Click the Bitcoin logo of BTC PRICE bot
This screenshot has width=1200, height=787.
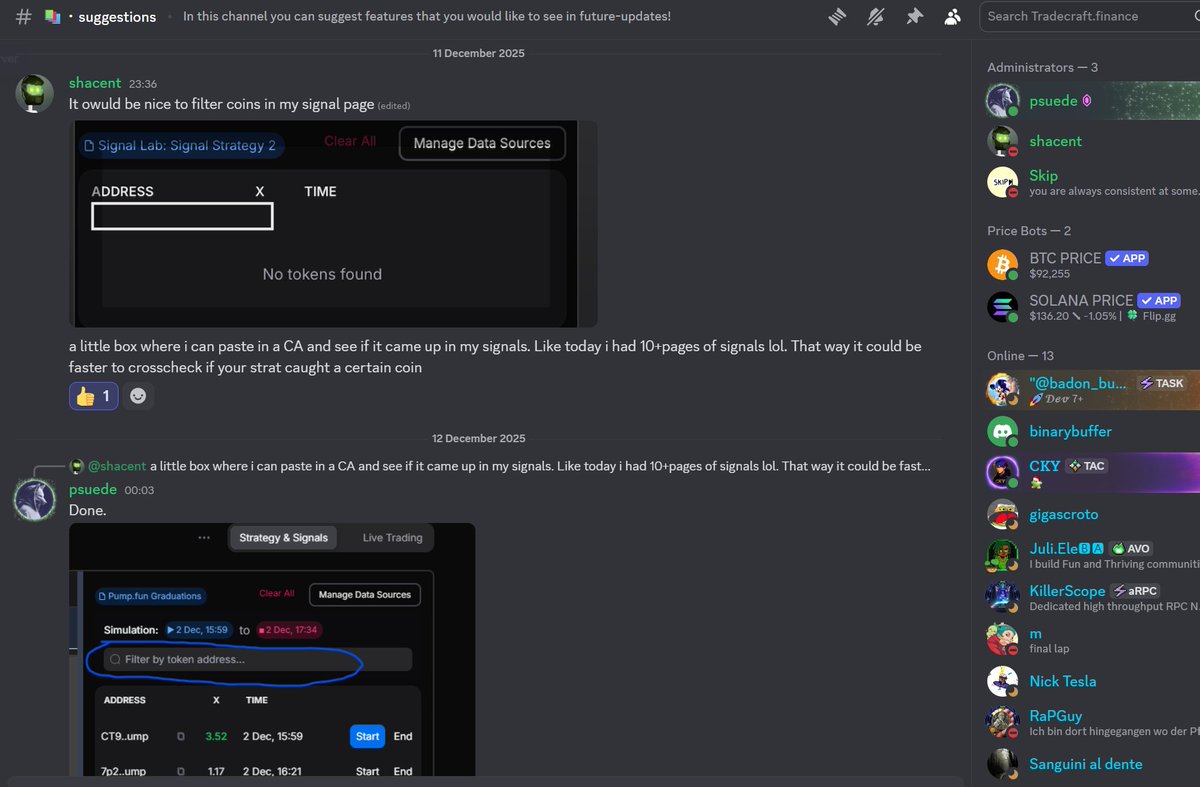click(x=1003, y=264)
